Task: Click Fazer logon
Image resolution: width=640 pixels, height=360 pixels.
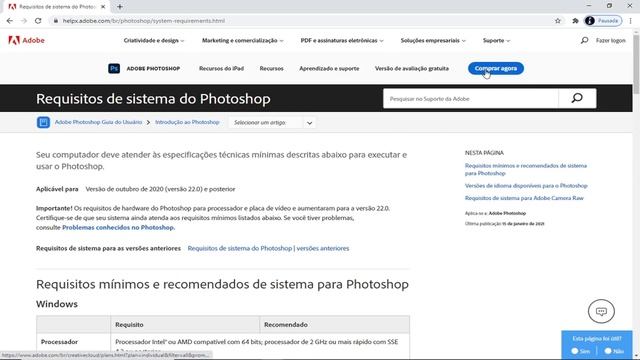Action: [x=611, y=40]
